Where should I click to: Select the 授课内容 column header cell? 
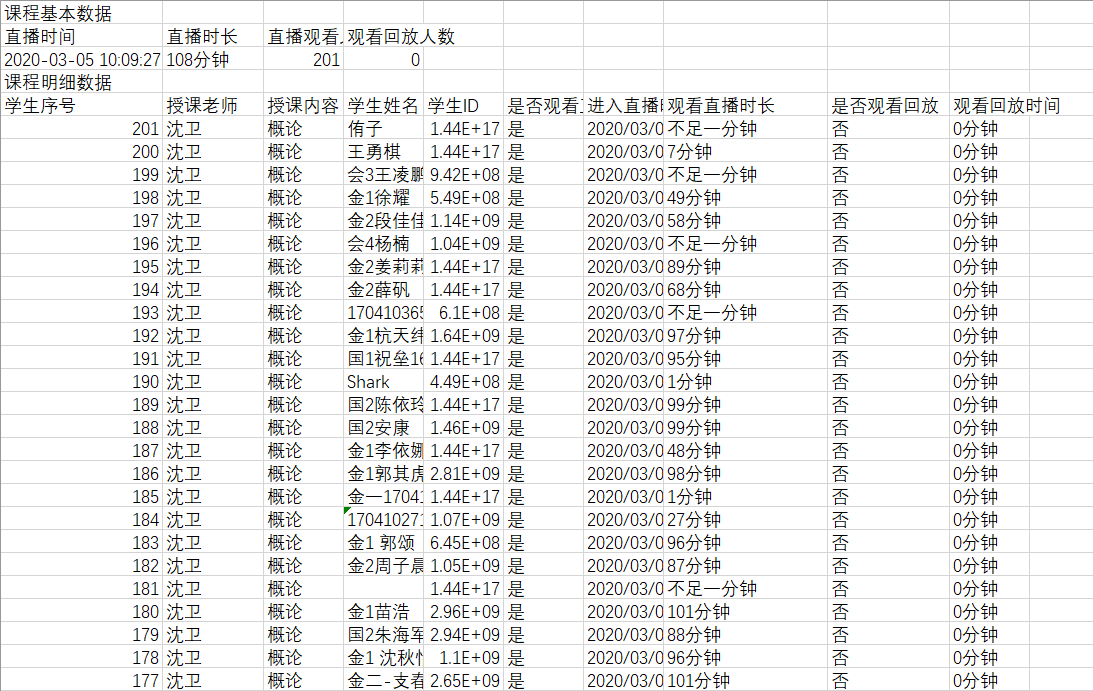(x=303, y=106)
